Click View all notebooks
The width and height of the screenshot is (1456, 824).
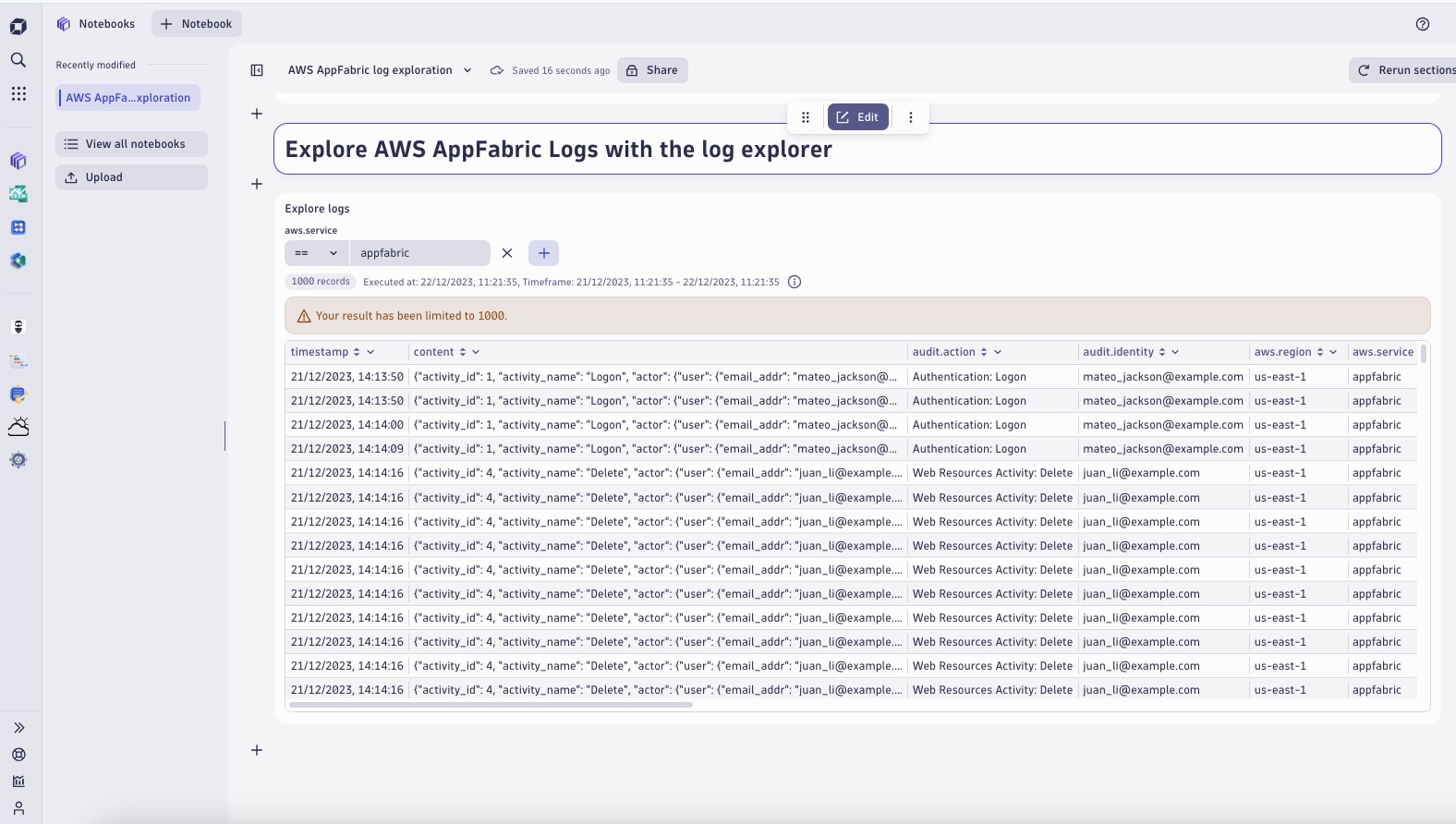pyautogui.click(x=131, y=144)
